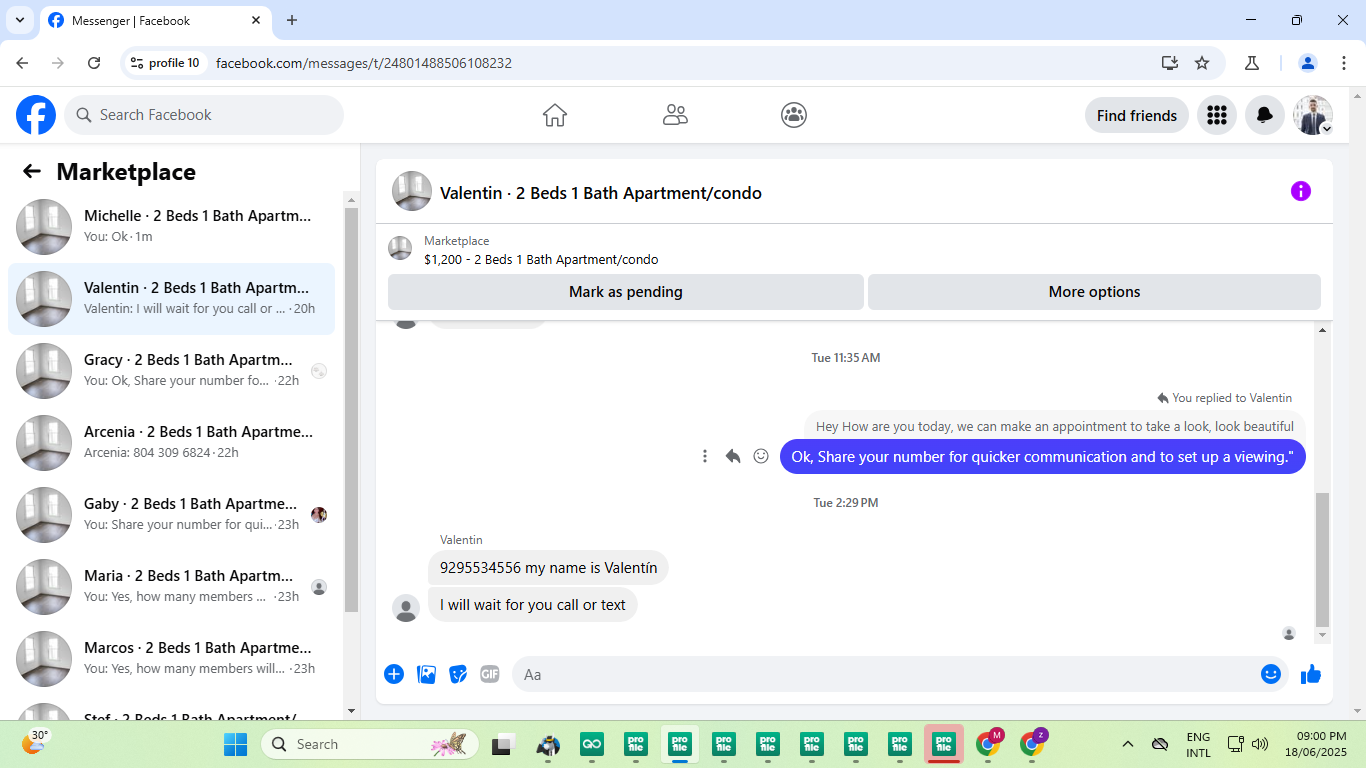Click the message "I will wait for you call or text"
The image size is (1366, 768).
click(533, 604)
